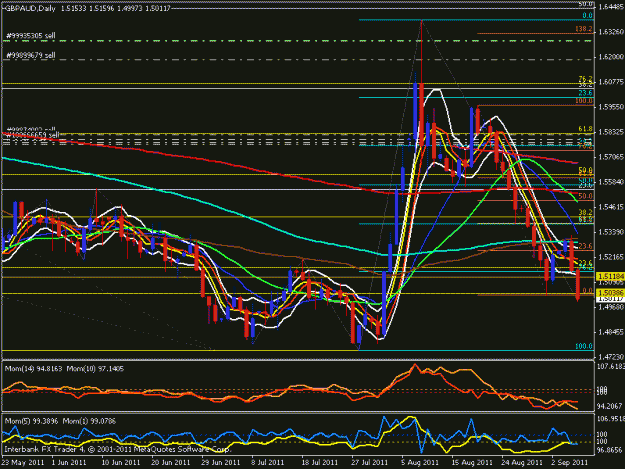This screenshot has width=625, height=469.
Task: Click the 1.64485 price axis label
Action: 611,7
